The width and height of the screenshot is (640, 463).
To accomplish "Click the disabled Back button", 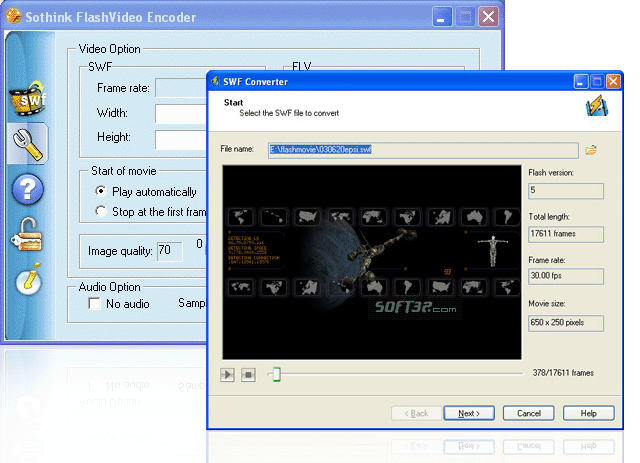I will (x=416, y=413).
